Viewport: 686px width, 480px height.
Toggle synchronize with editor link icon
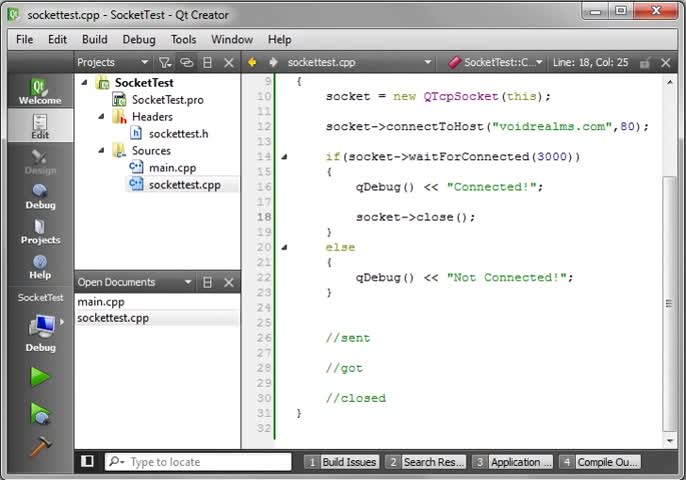click(186, 63)
